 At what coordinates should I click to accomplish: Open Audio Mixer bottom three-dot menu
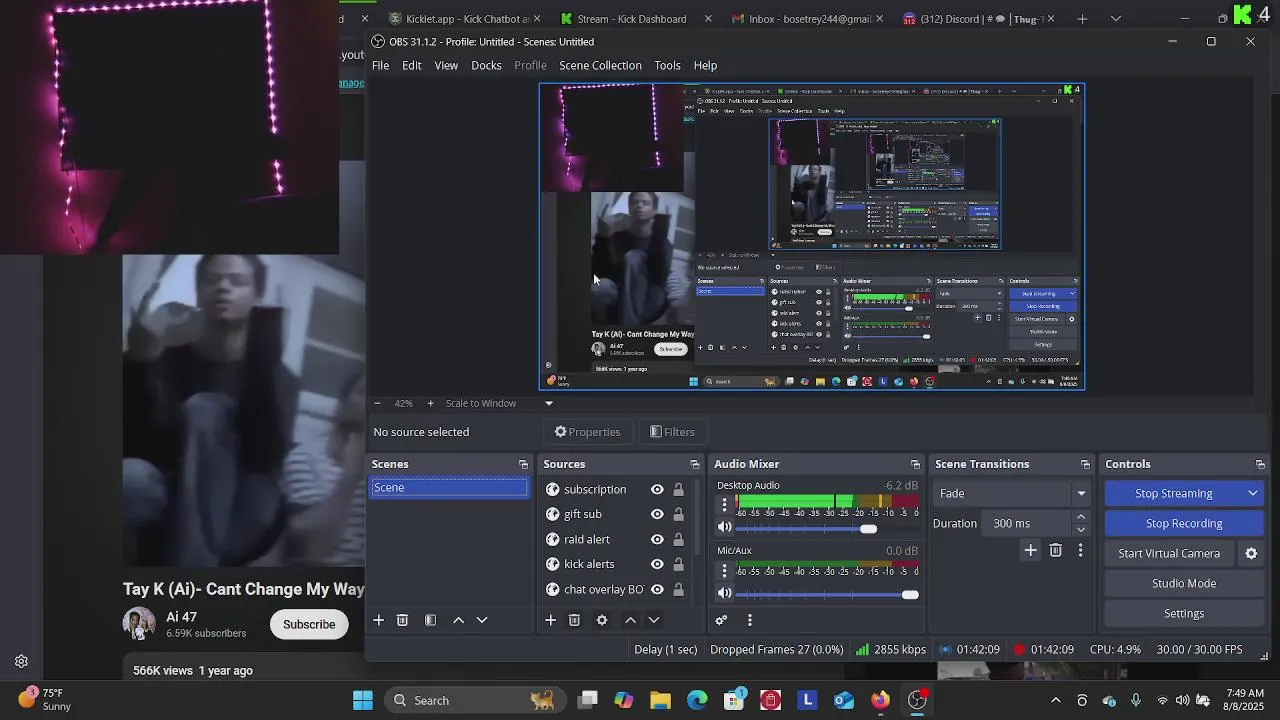[x=749, y=620]
